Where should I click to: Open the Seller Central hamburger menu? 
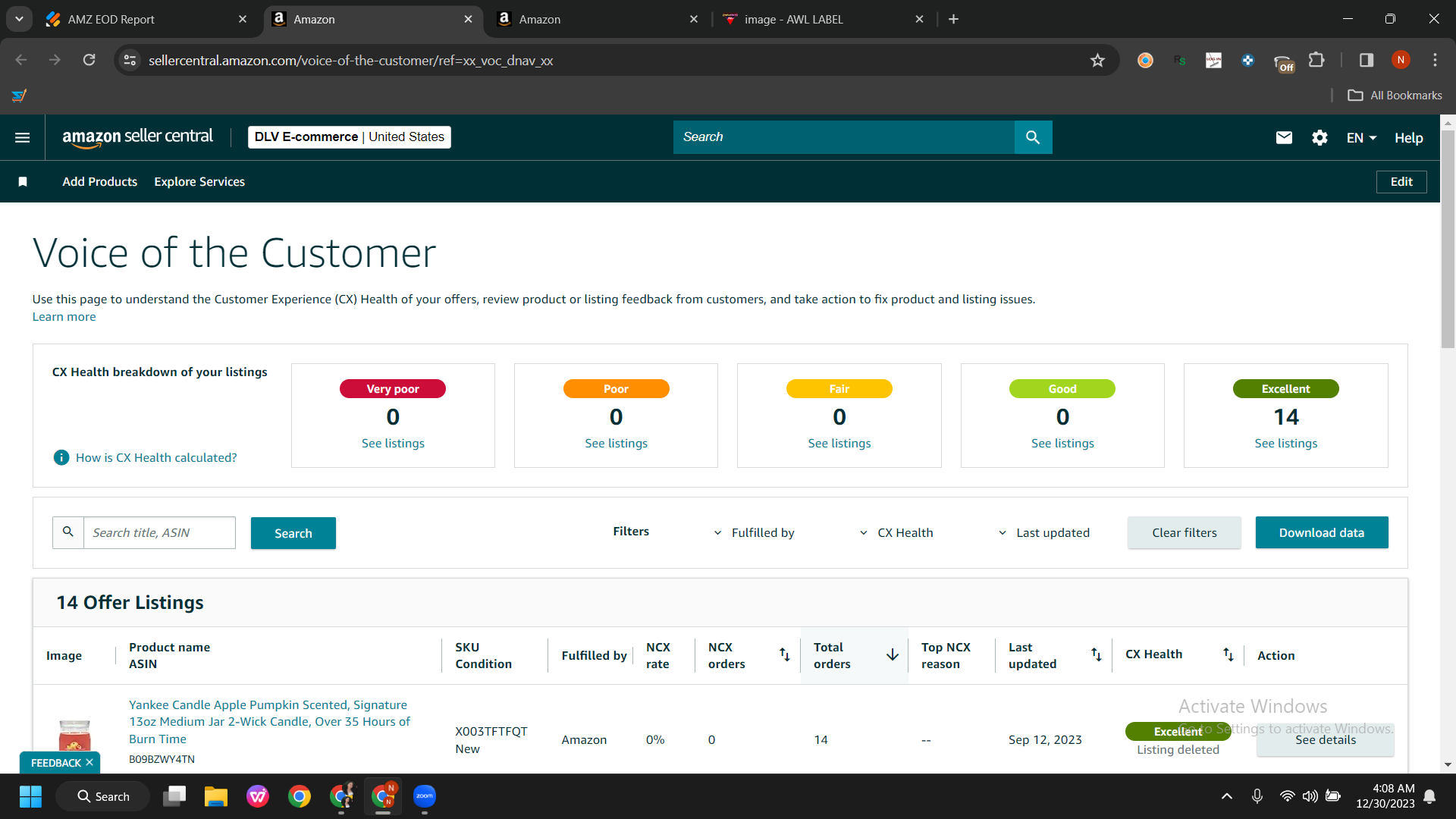(x=23, y=137)
